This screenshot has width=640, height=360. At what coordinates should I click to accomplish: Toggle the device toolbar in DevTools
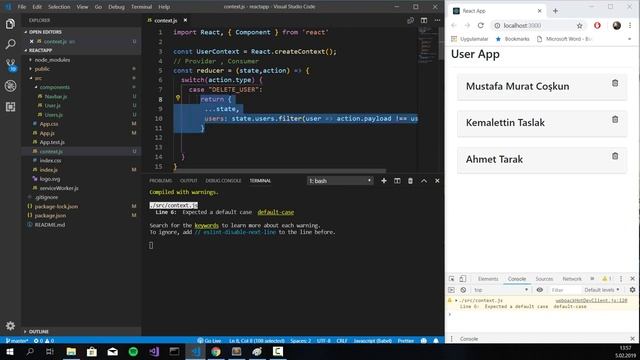click(x=462, y=279)
